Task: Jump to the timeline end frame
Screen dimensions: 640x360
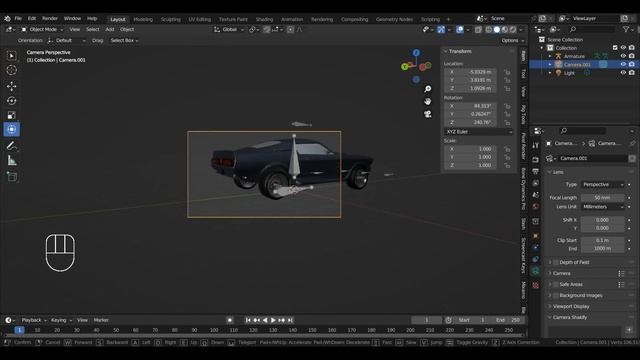Action: (290, 320)
